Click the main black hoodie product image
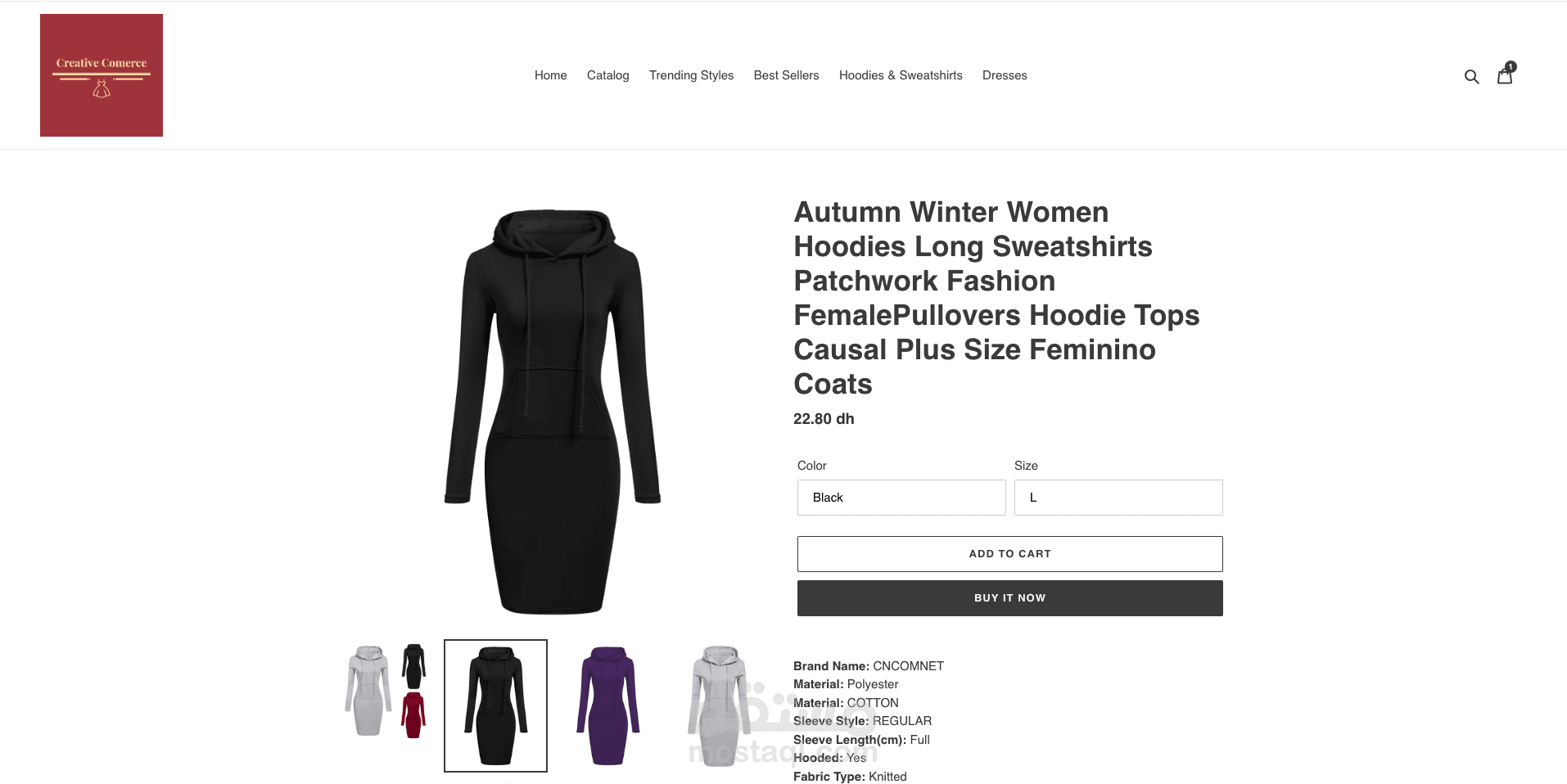 coord(553,412)
